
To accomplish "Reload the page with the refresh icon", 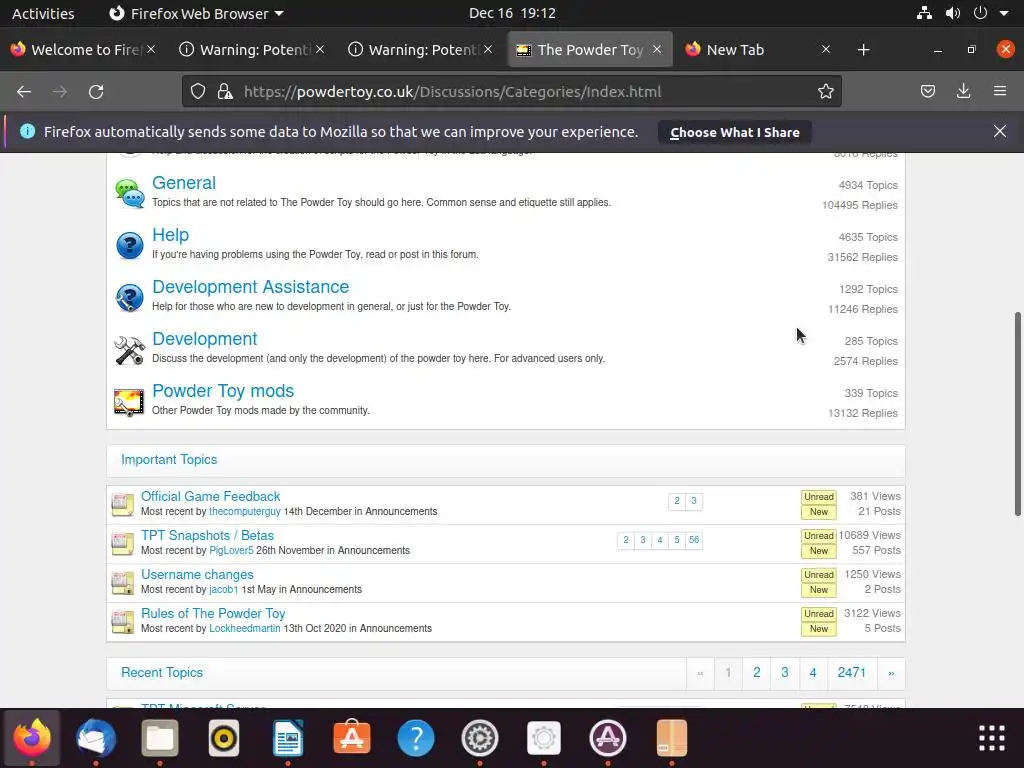I will [96, 92].
